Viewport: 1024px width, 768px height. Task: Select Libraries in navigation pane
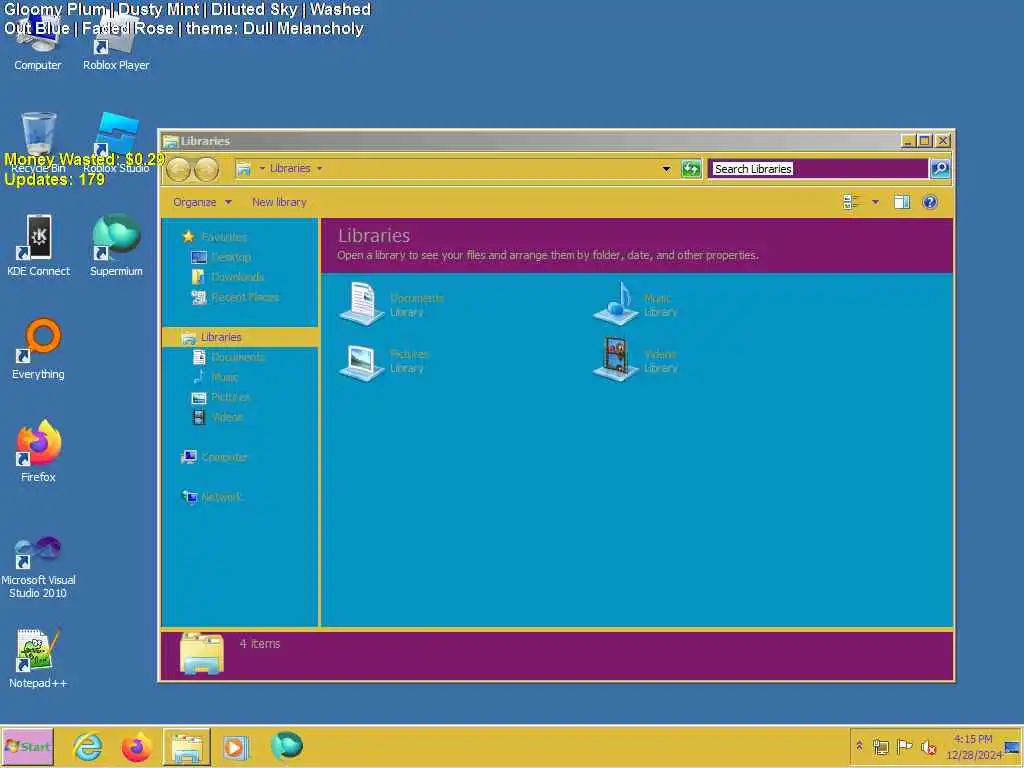[x=240, y=337]
